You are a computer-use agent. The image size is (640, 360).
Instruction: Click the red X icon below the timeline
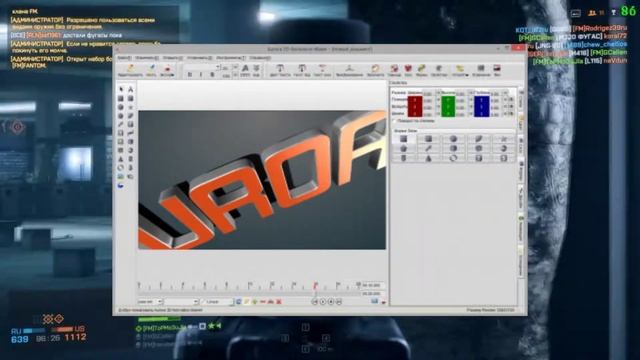pos(279,302)
